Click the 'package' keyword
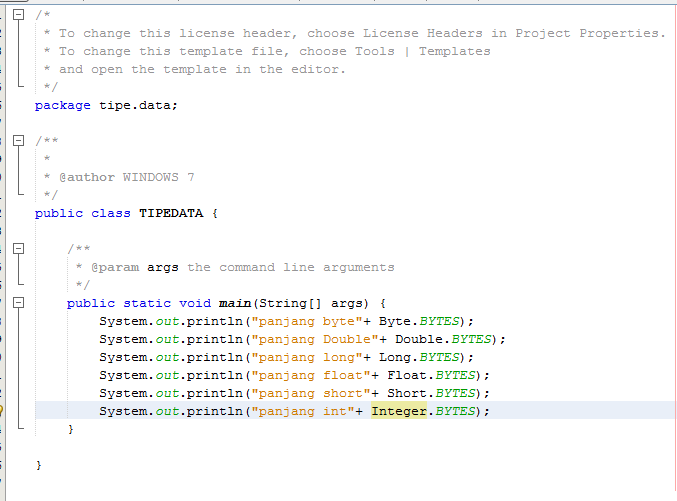The image size is (677, 501). point(63,106)
